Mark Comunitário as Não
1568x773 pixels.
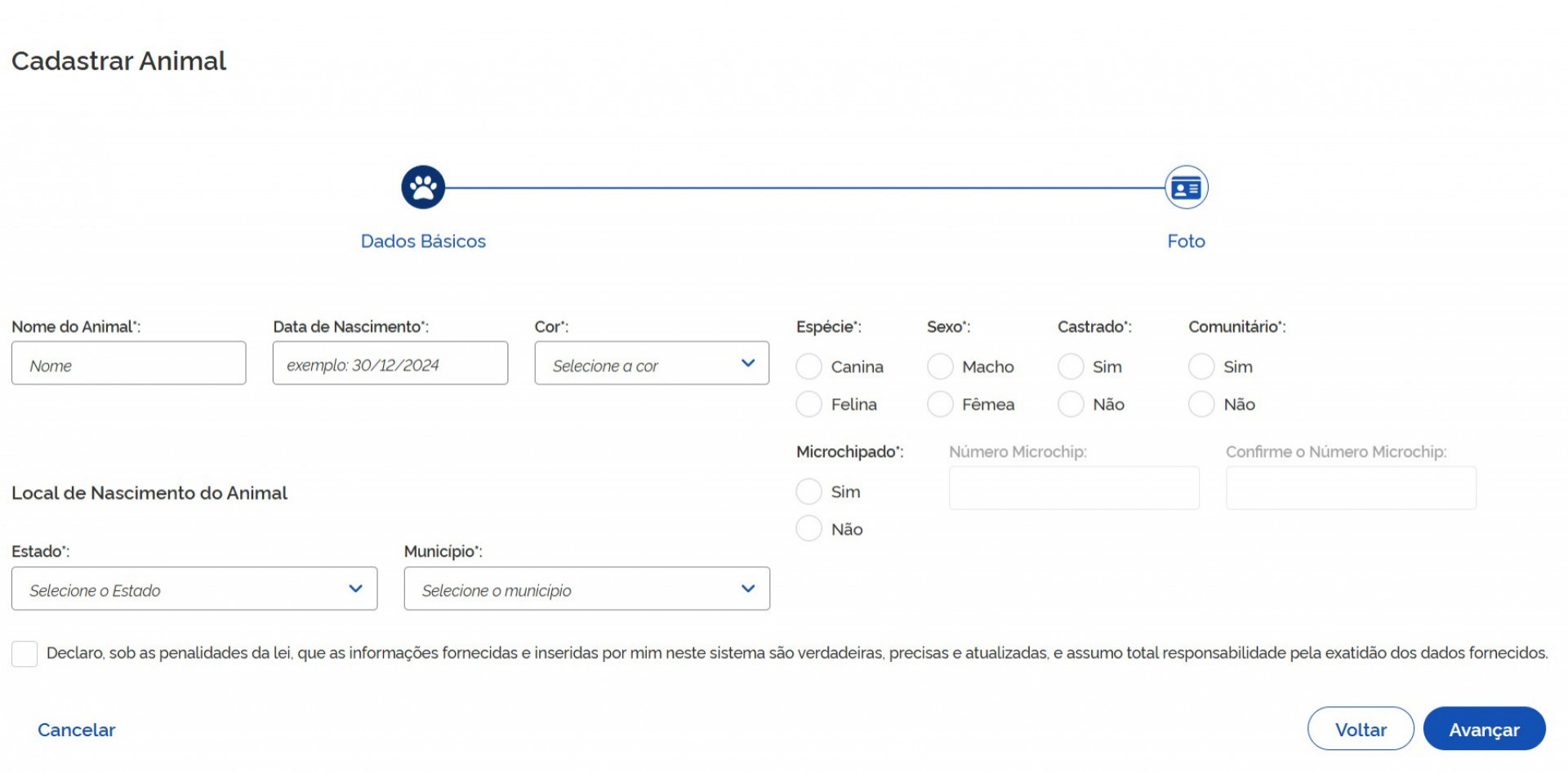[x=1201, y=404]
